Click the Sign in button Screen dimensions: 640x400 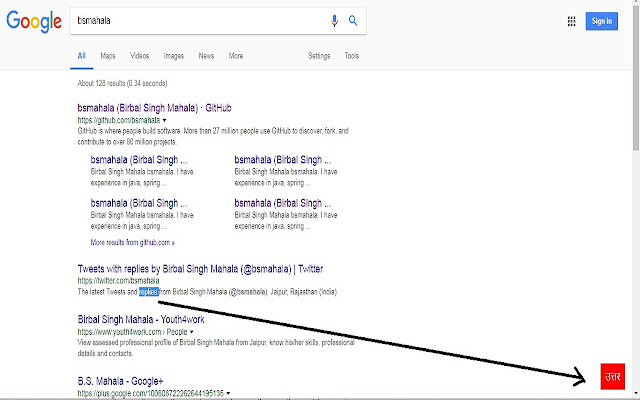pyautogui.click(x=602, y=21)
